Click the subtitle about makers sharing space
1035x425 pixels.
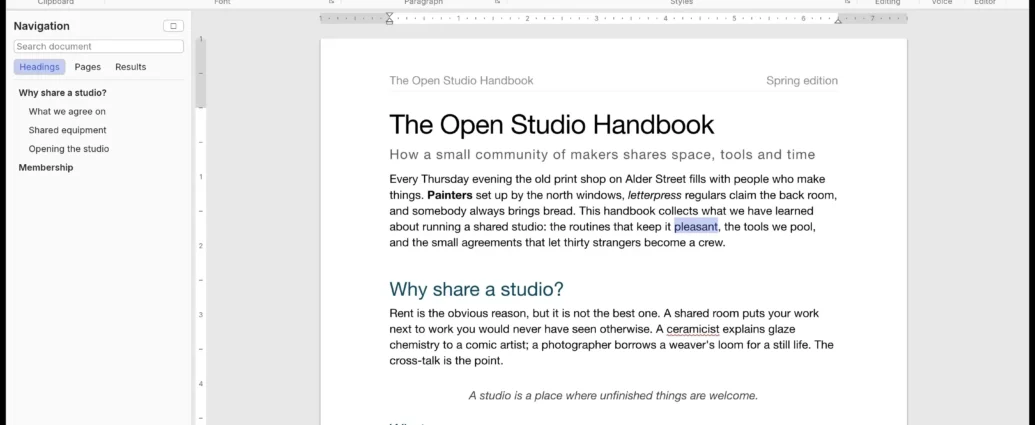click(602, 154)
